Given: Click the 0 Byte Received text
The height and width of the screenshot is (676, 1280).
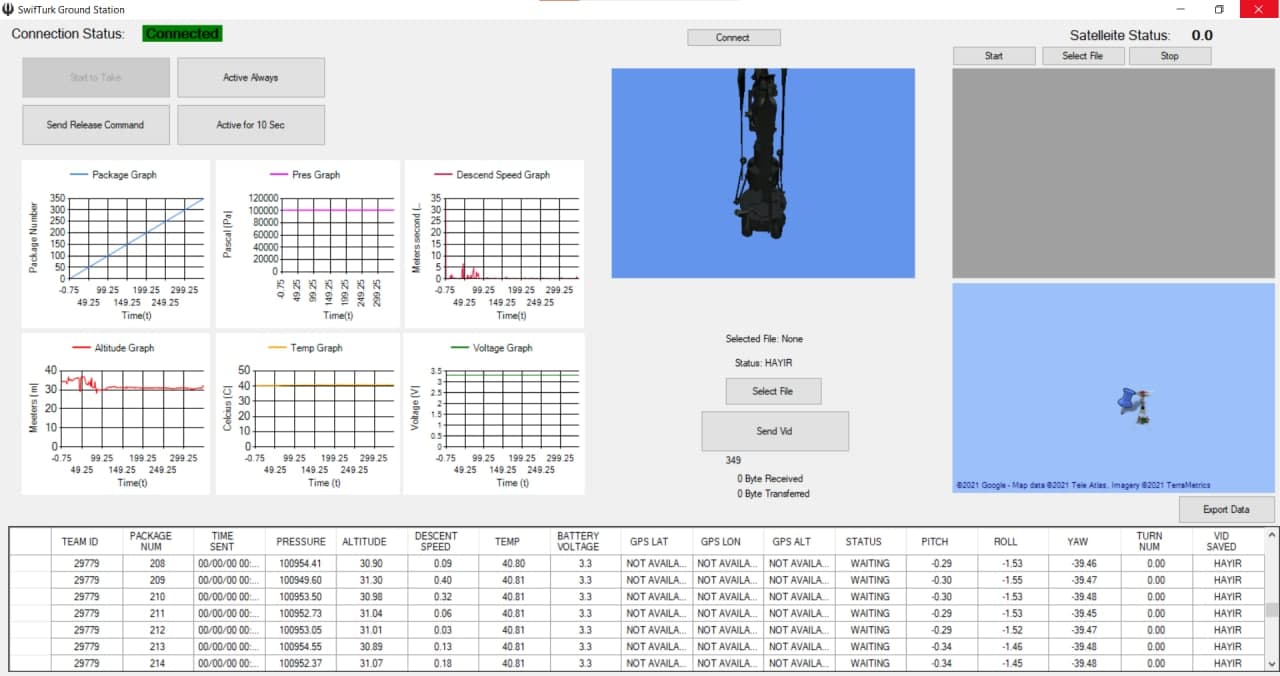Looking at the screenshot, I should click(x=770, y=479).
